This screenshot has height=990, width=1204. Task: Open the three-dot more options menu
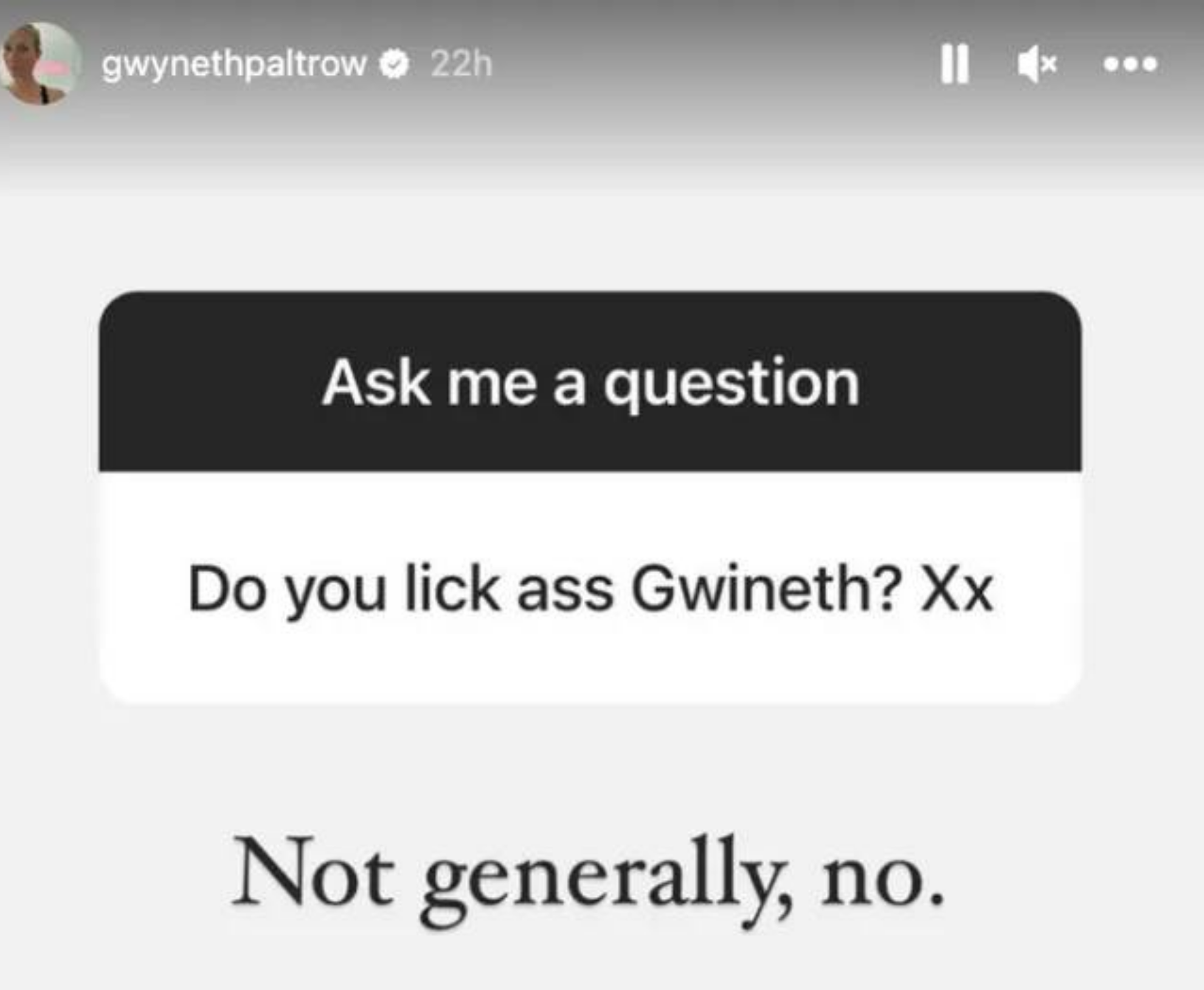tap(1130, 64)
